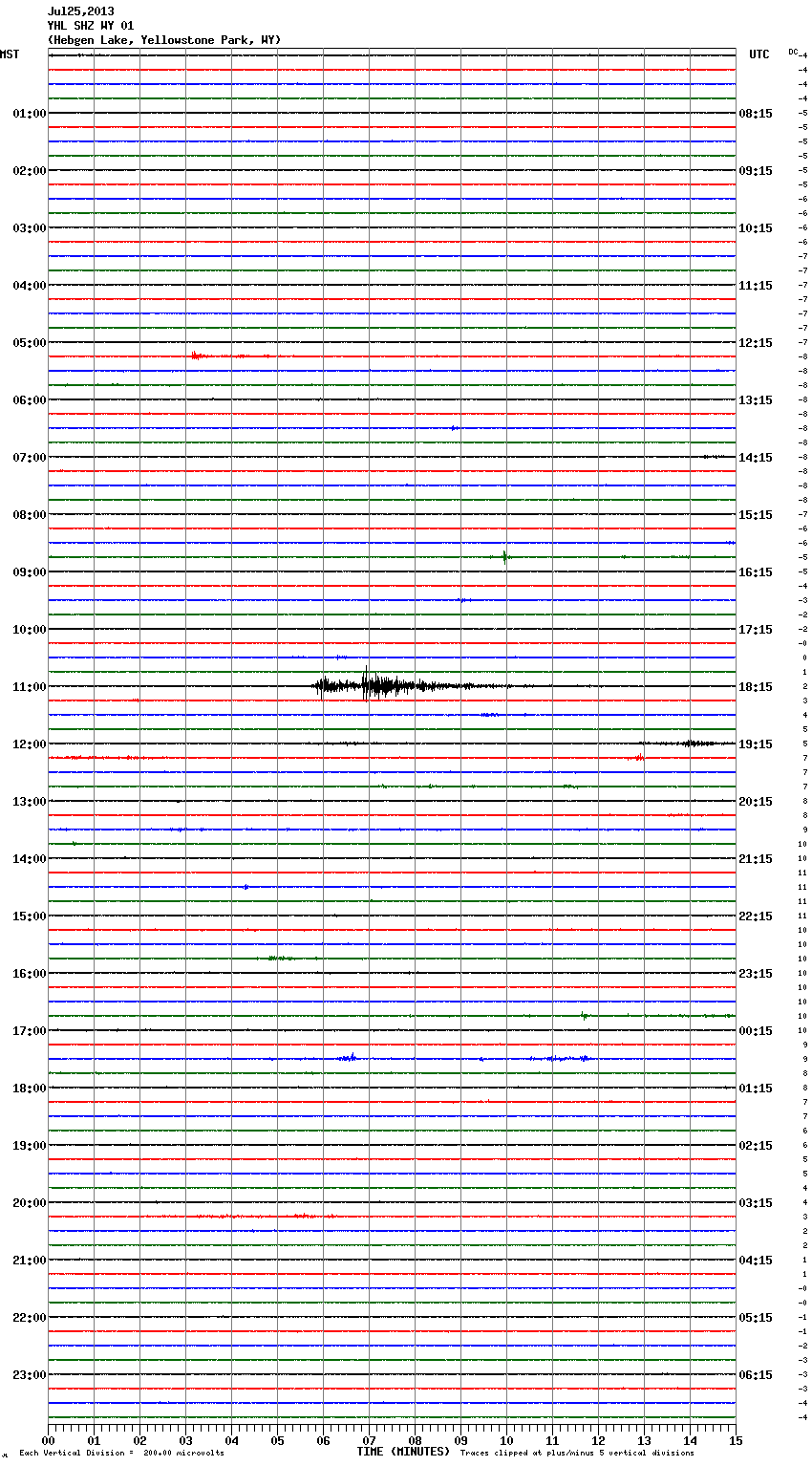This screenshot has height=1466, width=812.
Task: Select the 20:00 MST row label
Action: tap(29, 1203)
